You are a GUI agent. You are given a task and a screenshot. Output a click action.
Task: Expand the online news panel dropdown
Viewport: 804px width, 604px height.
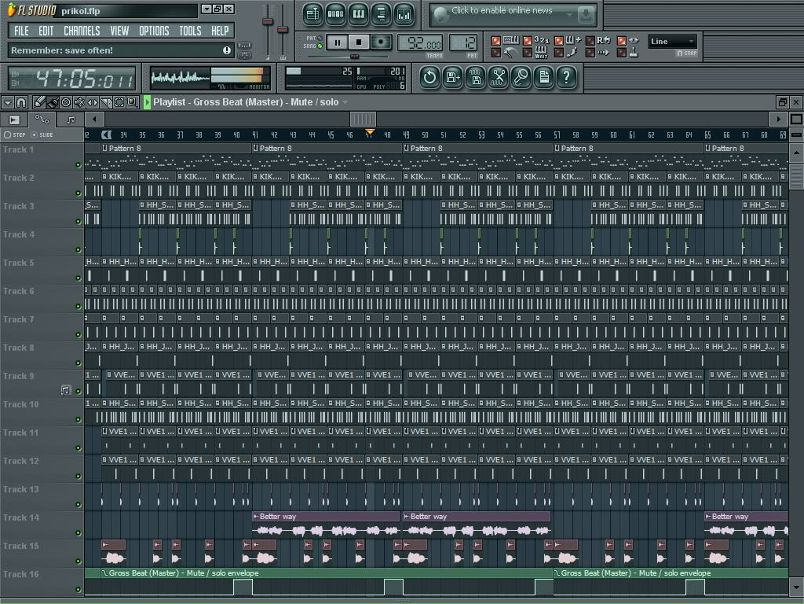click(x=586, y=14)
